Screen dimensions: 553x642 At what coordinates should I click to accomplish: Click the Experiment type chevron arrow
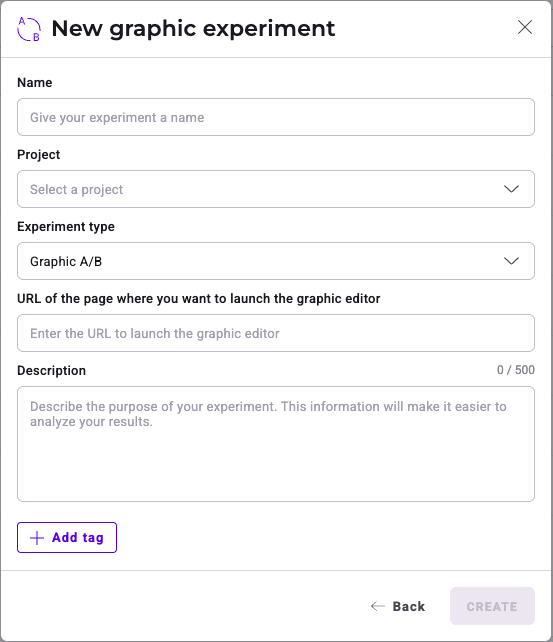[x=511, y=261]
